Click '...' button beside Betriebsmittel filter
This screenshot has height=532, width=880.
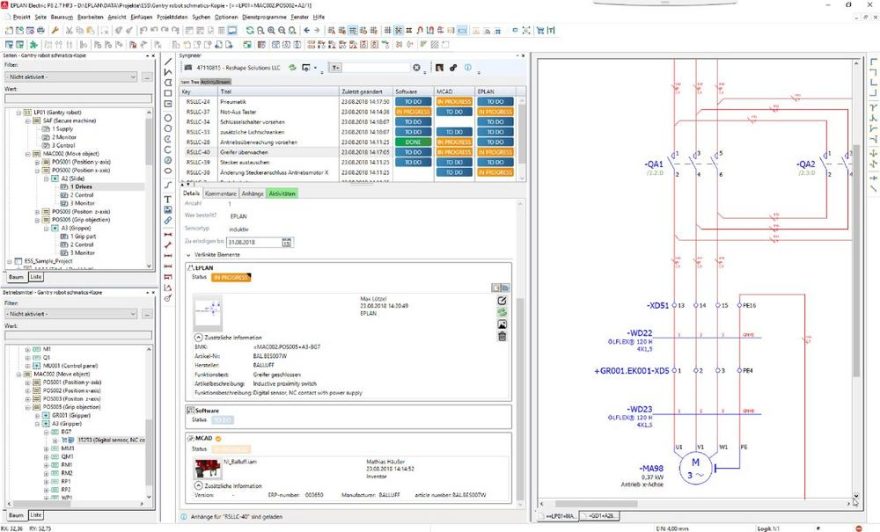click(147, 314)
